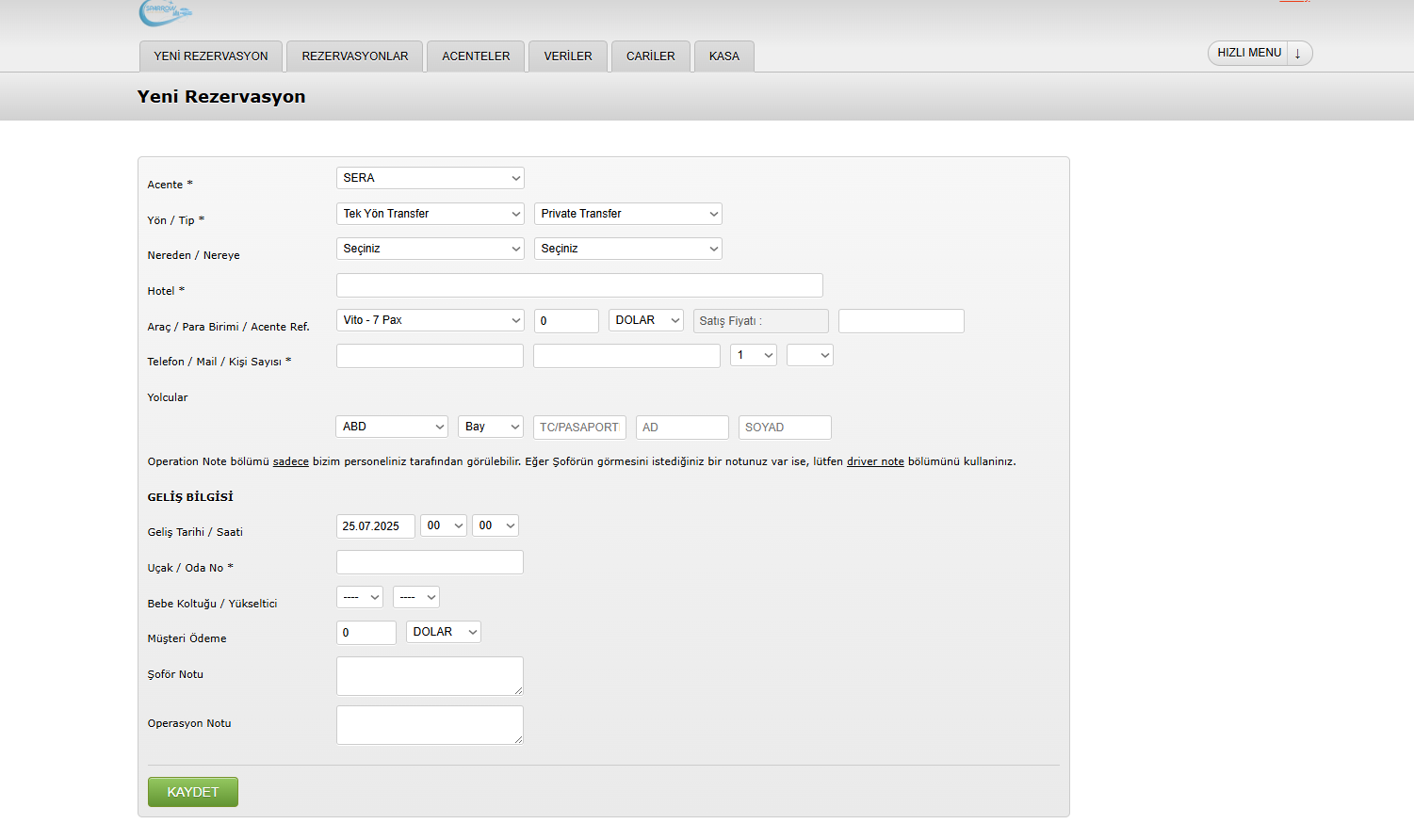The image size is (1414, 840).
Task: Focus the Hotel text field
Action: point(579,285)
